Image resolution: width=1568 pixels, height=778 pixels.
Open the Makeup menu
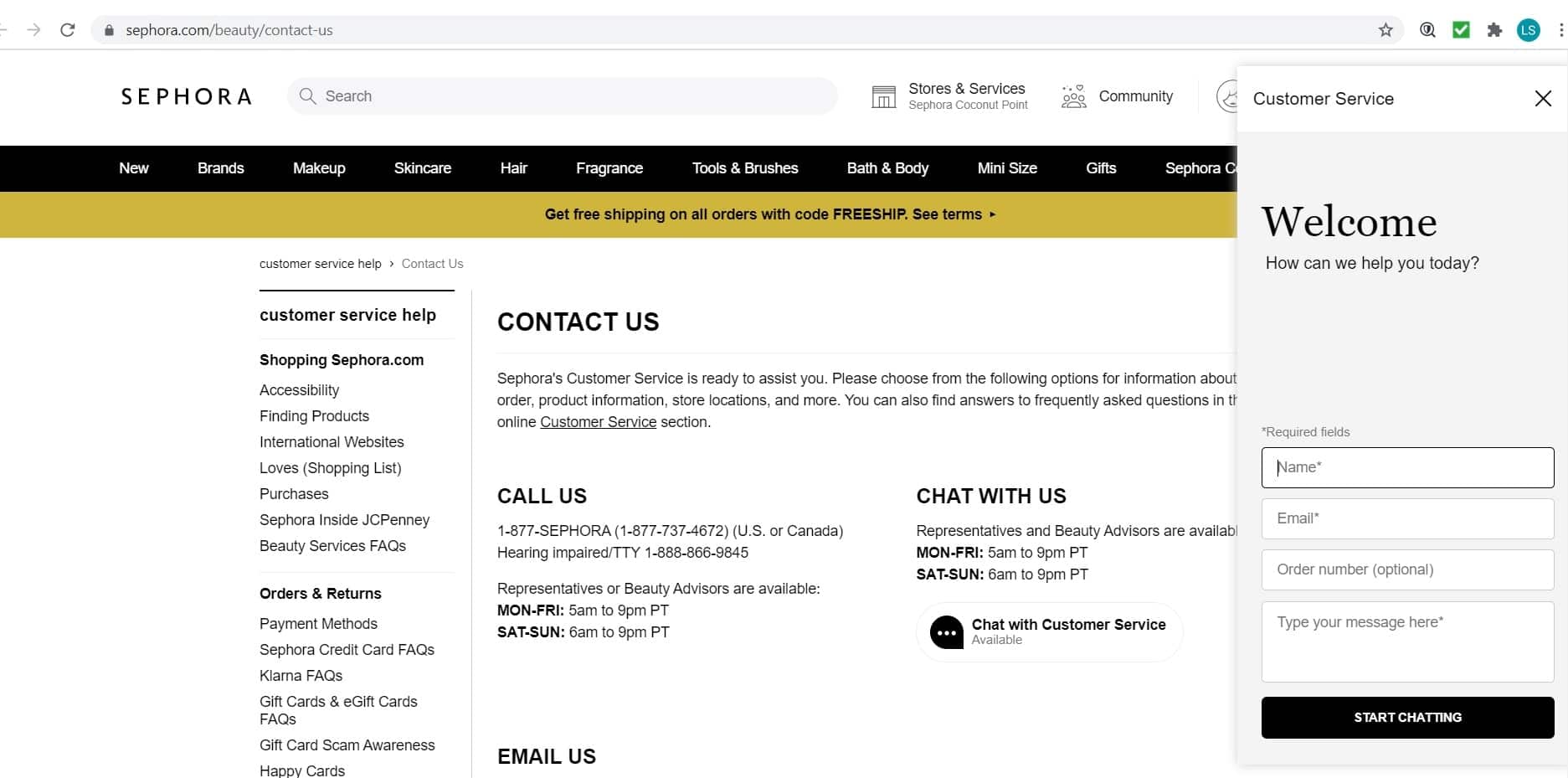pyautogui.click(x=319, y=168)
